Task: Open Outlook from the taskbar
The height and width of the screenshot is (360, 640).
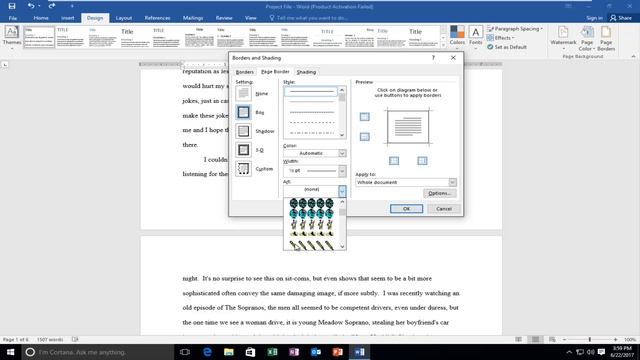Action: pos(316,352)
